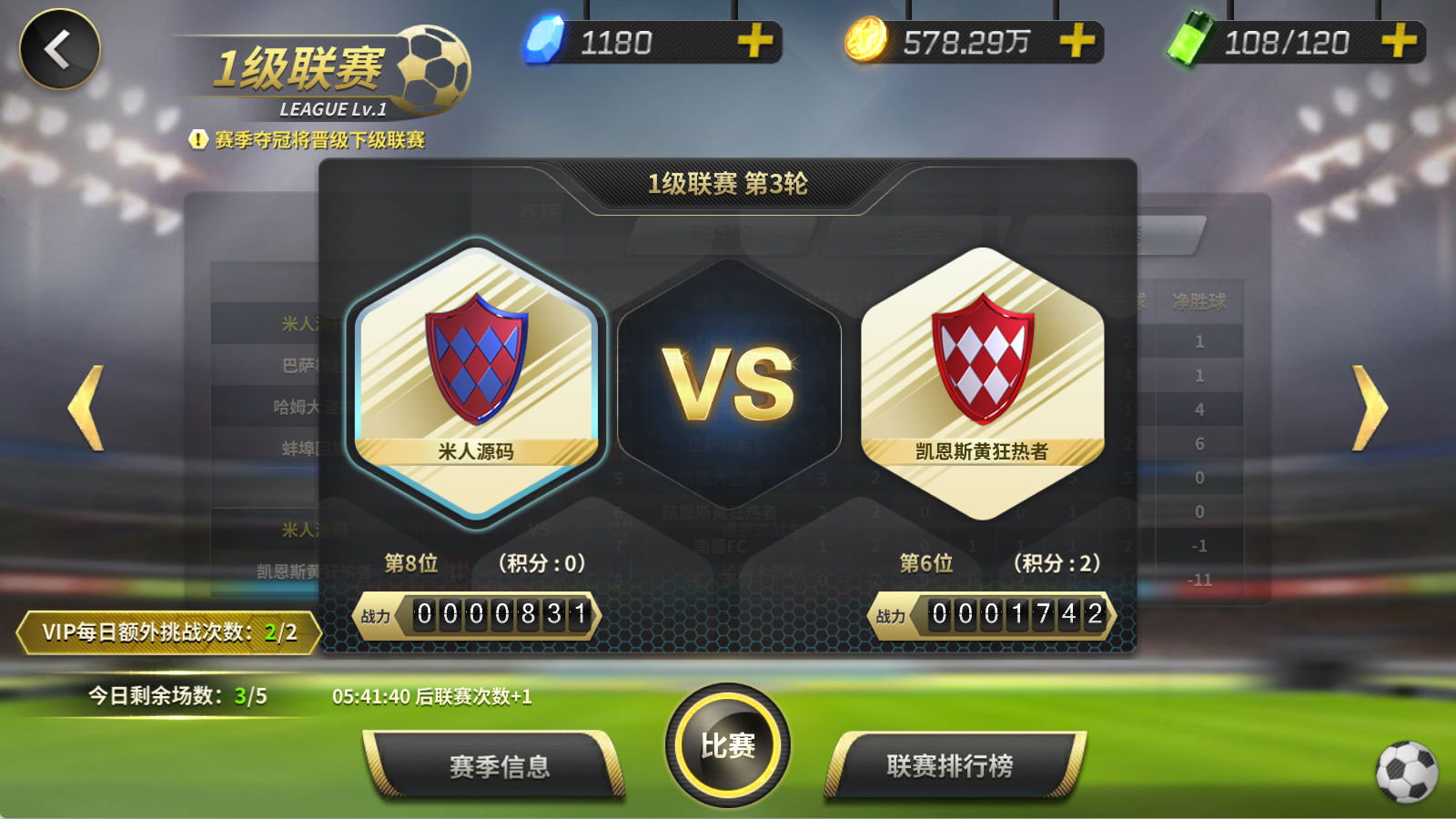Show next match with right arrow
The width and height of the screenshot is (1456, 819).
(x=1370, y=408)
